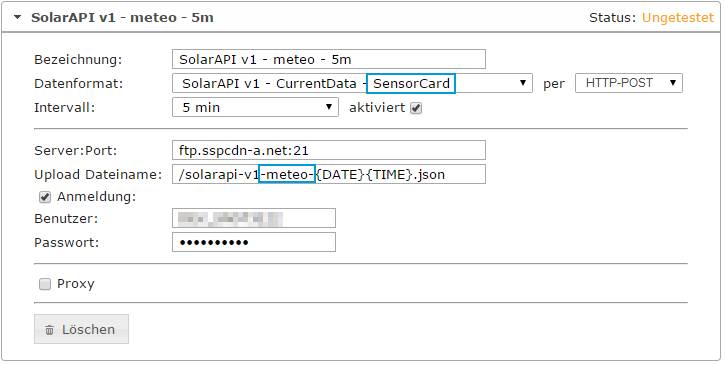This screenshot has width=725, height=365.
Task: Click the Löschen button text
Action: click(x=88, y=329)
